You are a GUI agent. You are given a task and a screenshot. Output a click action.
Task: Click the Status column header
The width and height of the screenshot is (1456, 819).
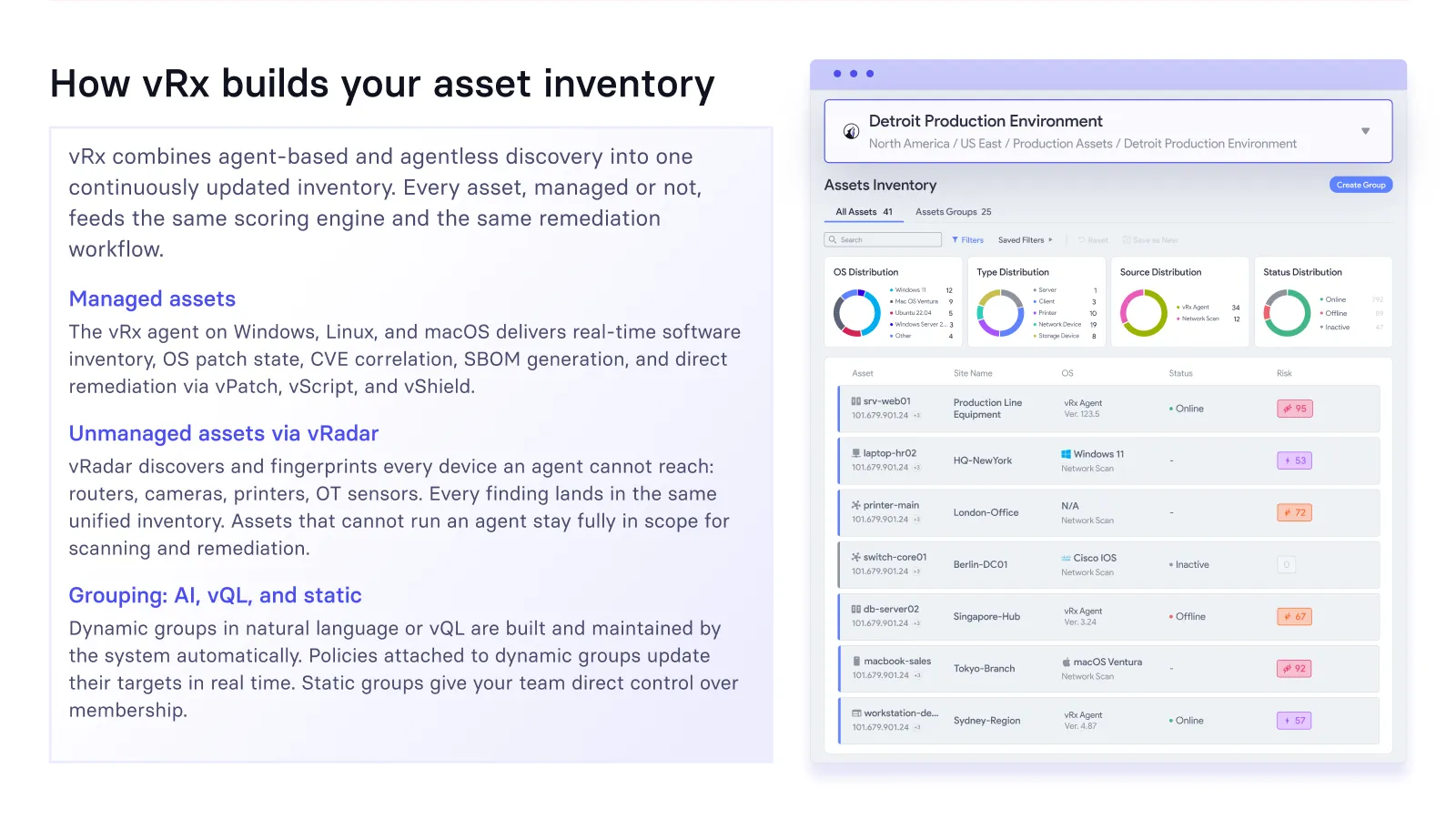[x=1180, y=374]
